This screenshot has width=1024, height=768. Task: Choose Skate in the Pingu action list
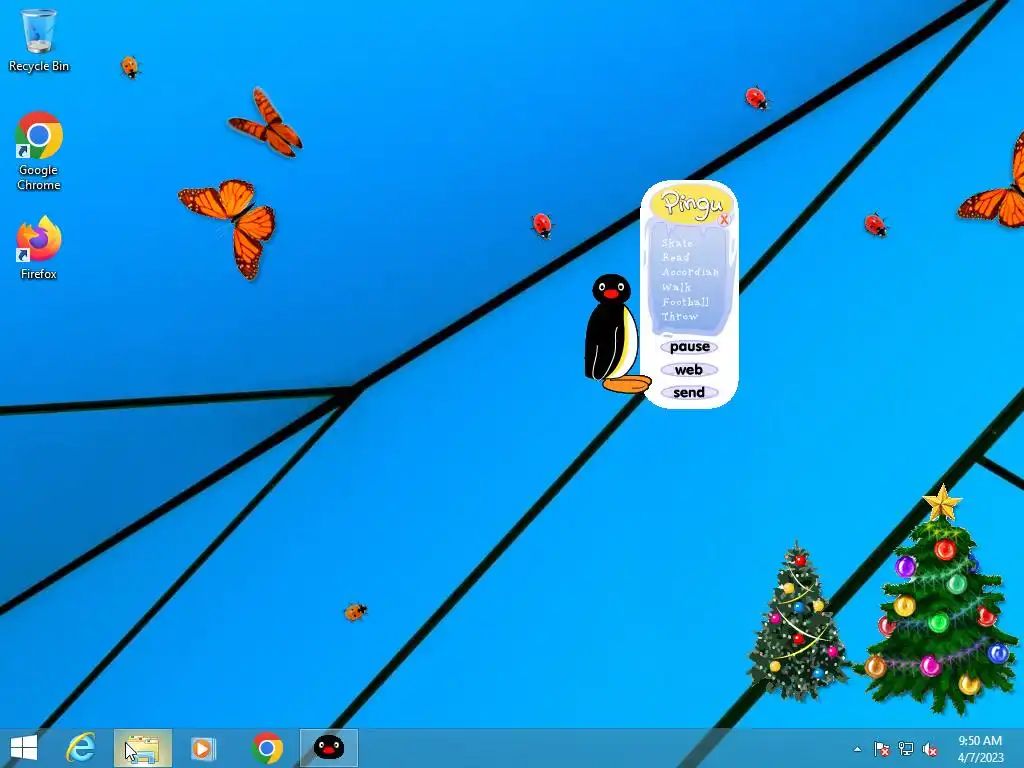(677, 243)
